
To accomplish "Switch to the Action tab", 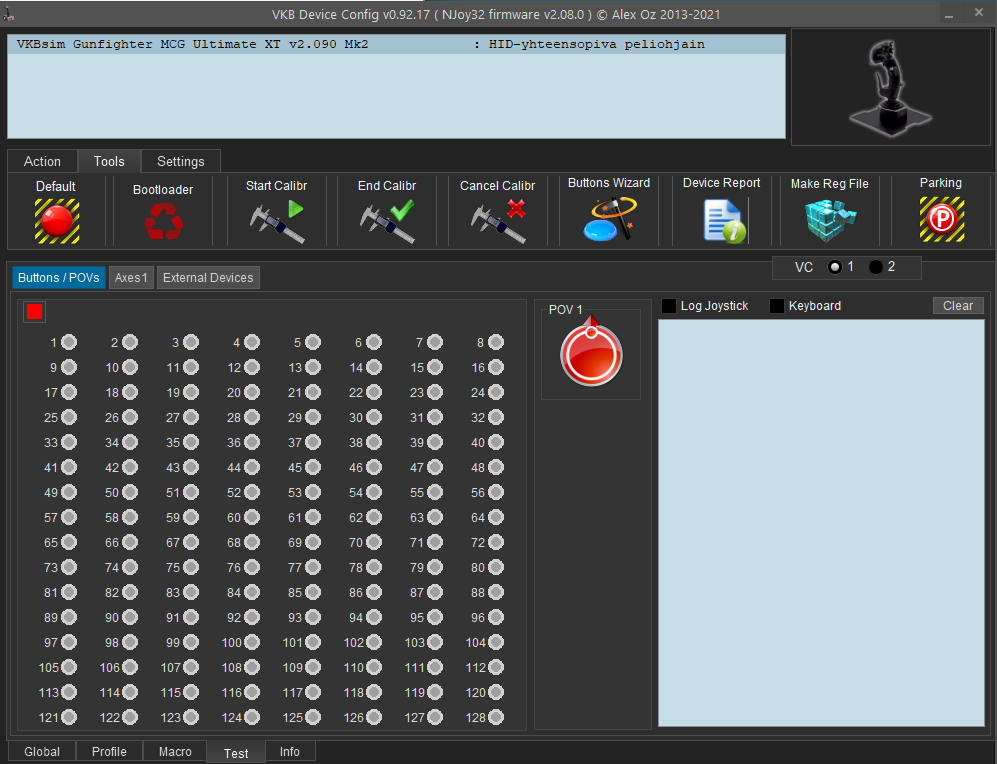I will (43, 161).
